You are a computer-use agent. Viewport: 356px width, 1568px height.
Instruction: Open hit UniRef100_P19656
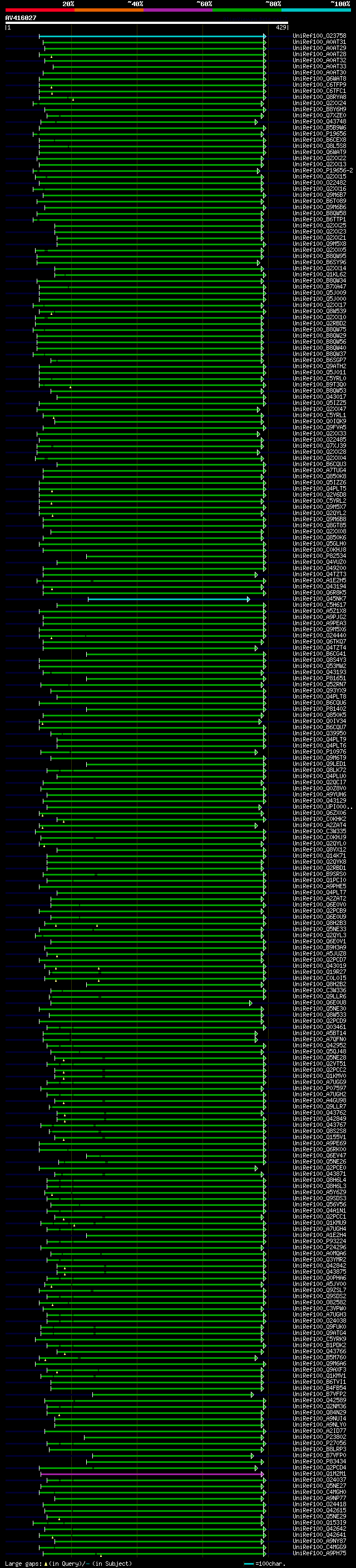tap(319, 134)
